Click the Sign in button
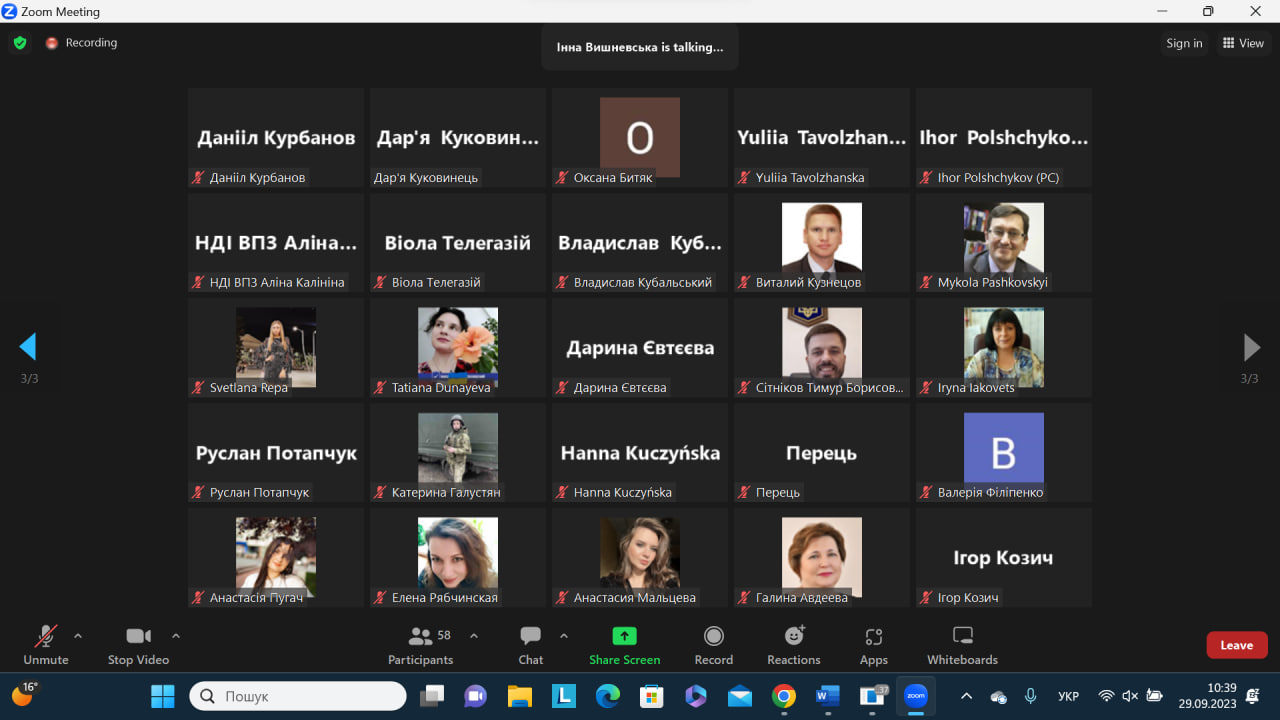The height and width of the screenshot is (720, 1280). tap(1184, 43)
